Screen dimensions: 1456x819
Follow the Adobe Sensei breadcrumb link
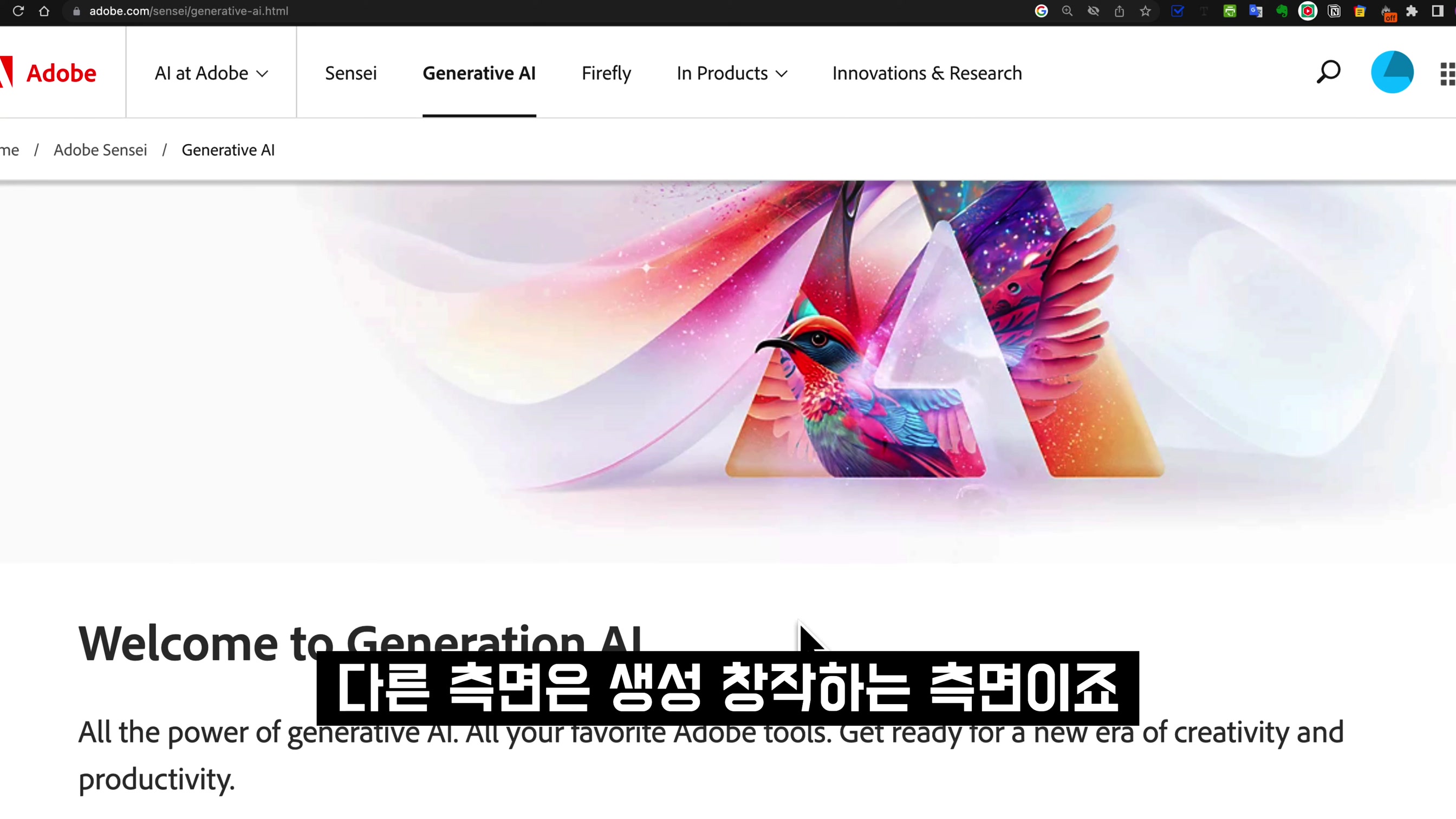coord(100,150)
